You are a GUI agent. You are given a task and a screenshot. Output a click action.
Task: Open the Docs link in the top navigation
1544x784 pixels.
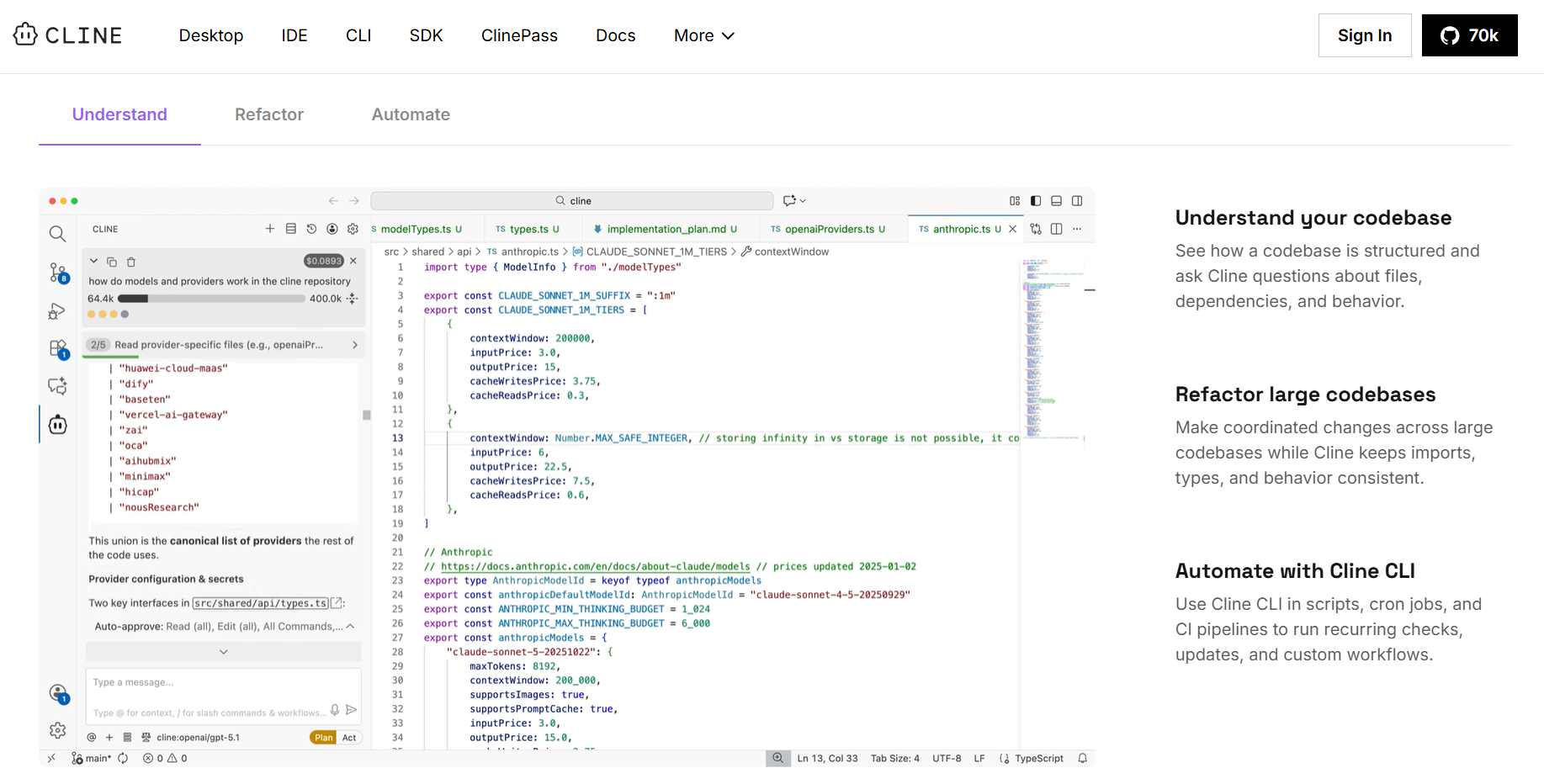pos(616,35)
